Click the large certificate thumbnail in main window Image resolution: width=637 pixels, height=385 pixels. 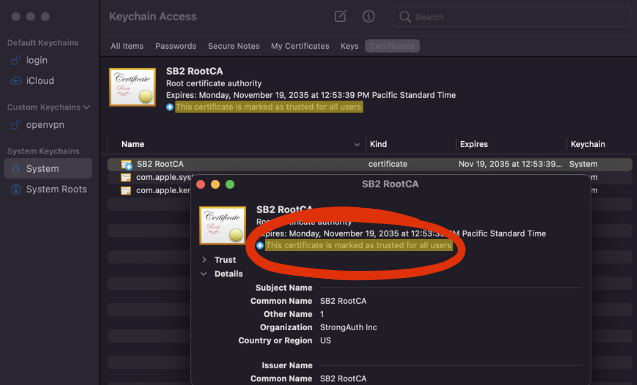132,87
